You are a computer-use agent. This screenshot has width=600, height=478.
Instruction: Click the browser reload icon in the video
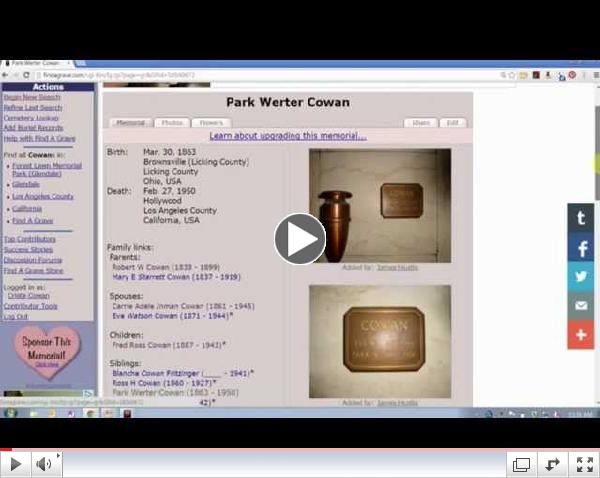click(x=26, y=75)
